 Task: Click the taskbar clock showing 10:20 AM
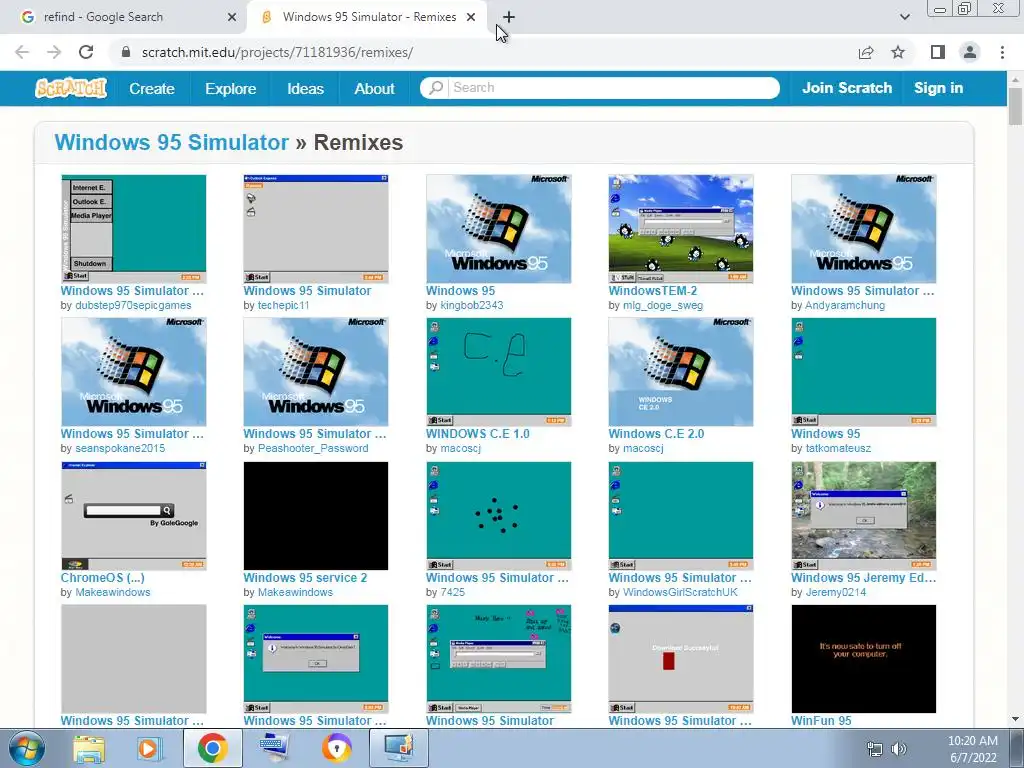pyautogui.click(x=972, y=749)
